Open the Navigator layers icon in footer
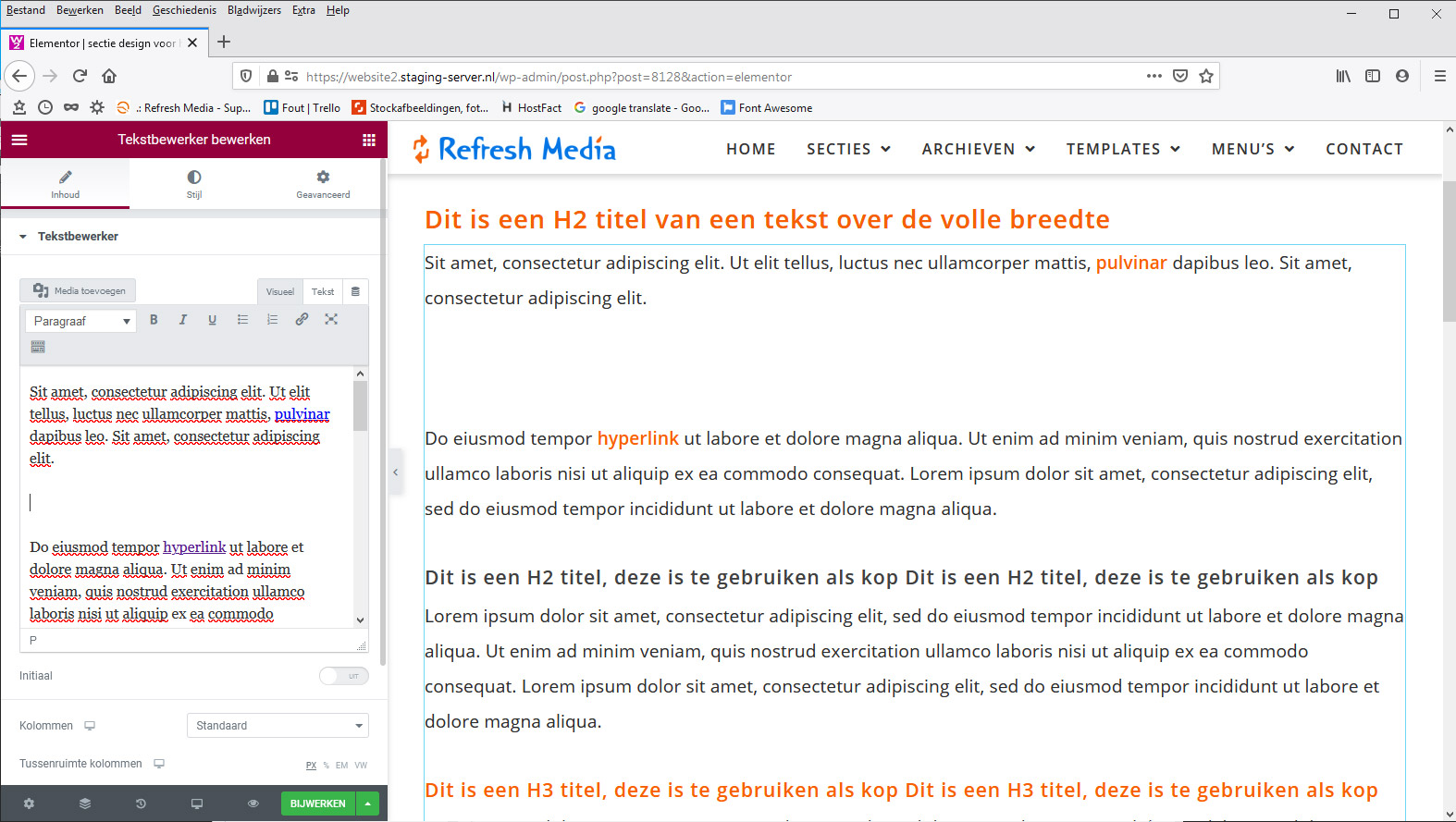This screenshot has width=1456, height=822. coord(85,804)
